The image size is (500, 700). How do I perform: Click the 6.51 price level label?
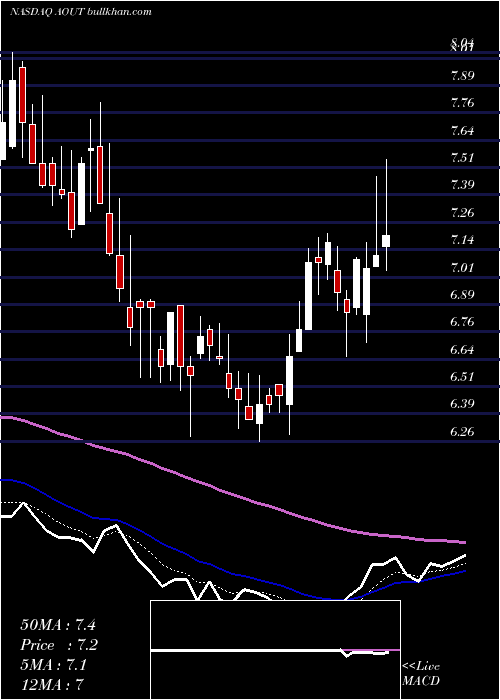[462, 377]
